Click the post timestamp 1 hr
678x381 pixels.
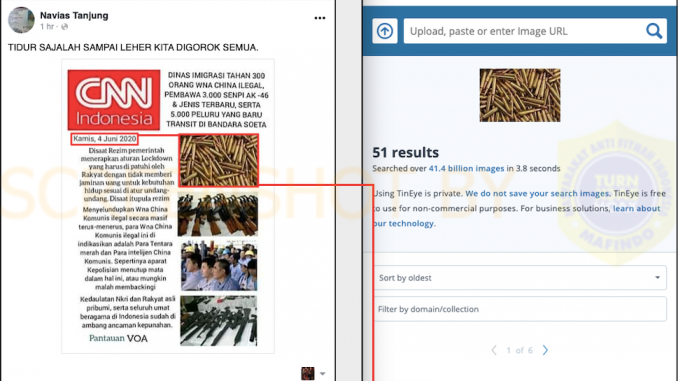47,27
